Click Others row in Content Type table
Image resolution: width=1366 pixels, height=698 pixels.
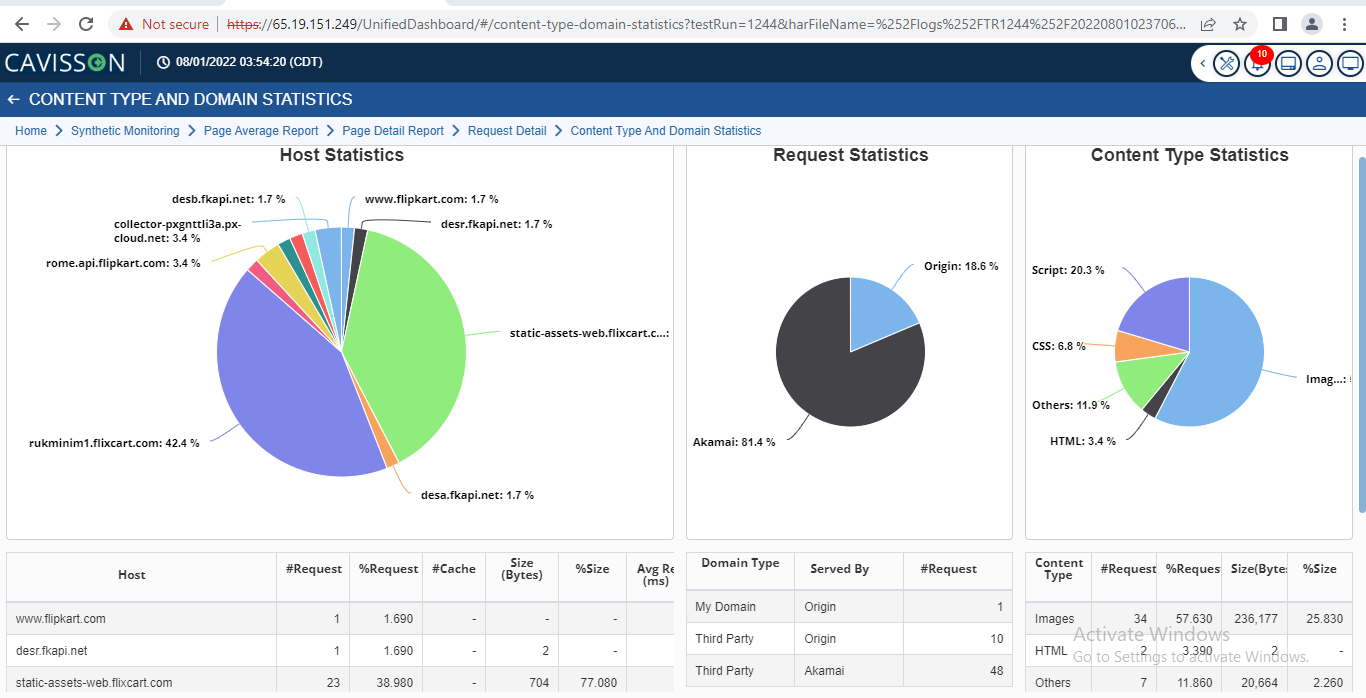pyautogui.click(x=1189, y=683)
